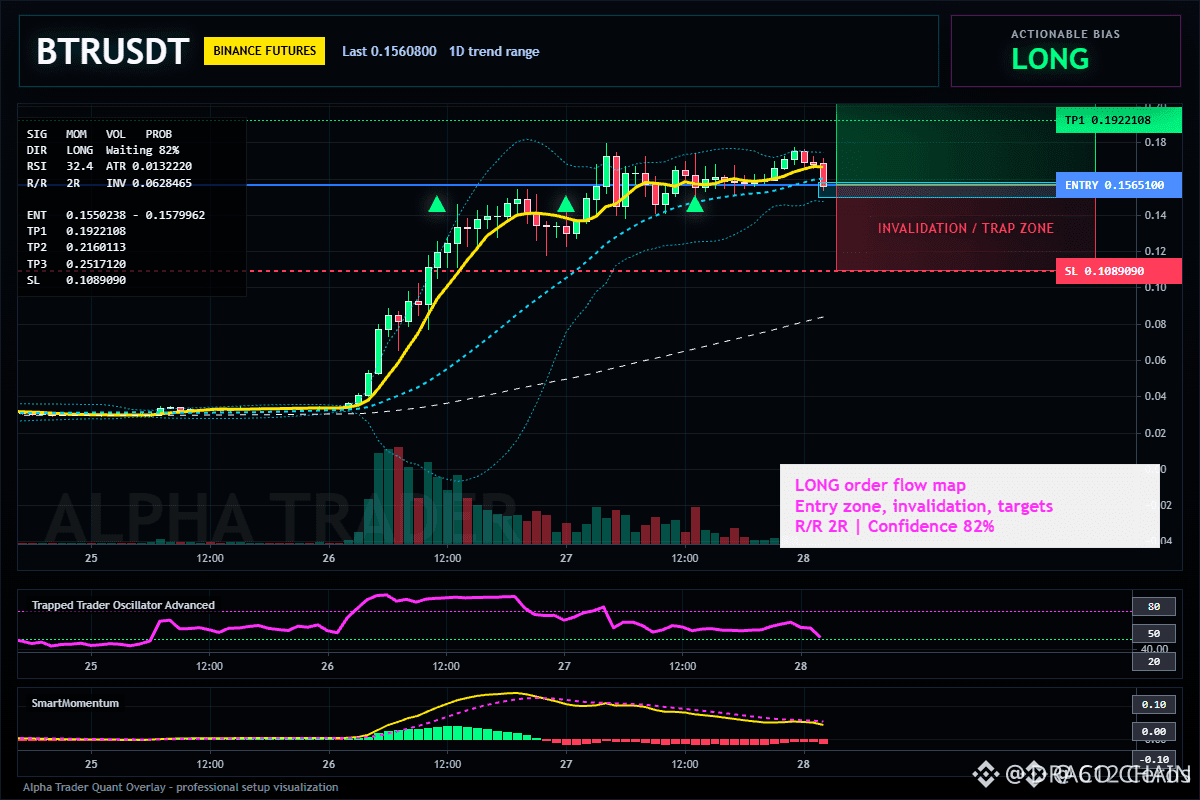Click the SmartMomentum 0.00 axis label
1200x800 pixels.
click(x=1153, y=732)
